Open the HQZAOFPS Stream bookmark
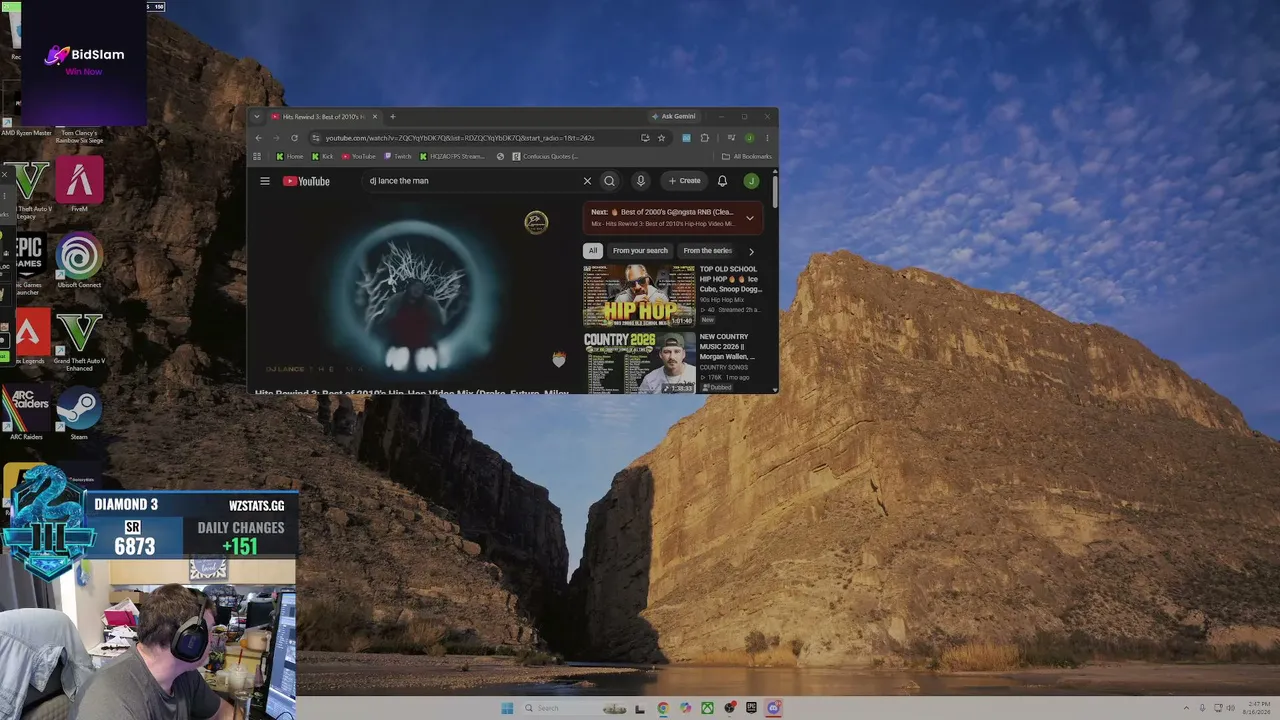1280x720 pixels. tap(451, 156)
